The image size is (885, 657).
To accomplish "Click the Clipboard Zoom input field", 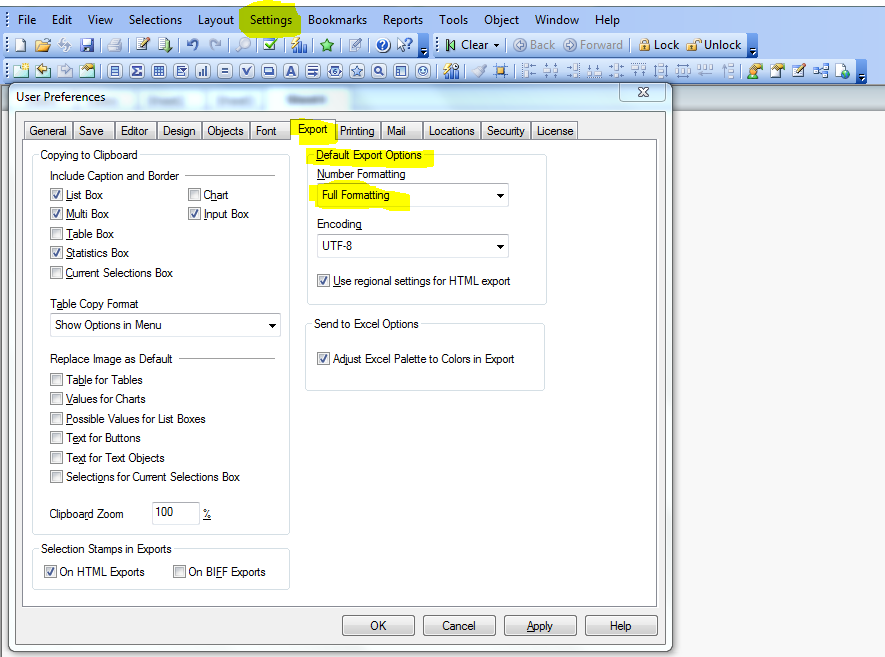I will pos(176,513).
